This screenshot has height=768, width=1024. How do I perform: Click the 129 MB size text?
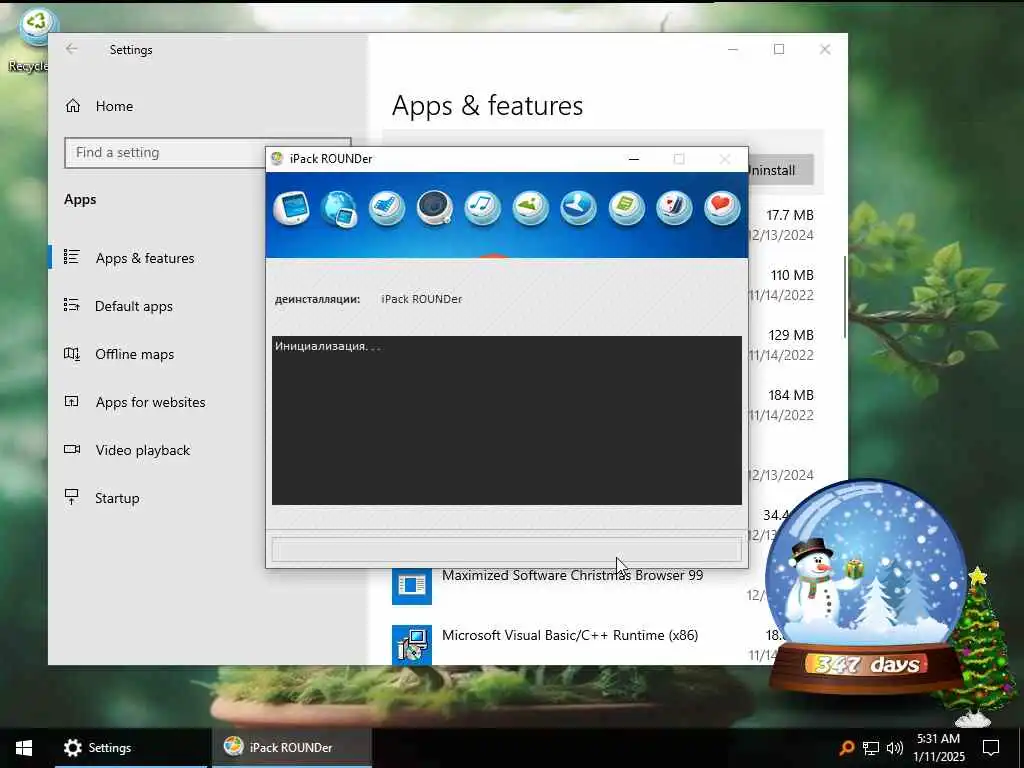coord(791,335)
